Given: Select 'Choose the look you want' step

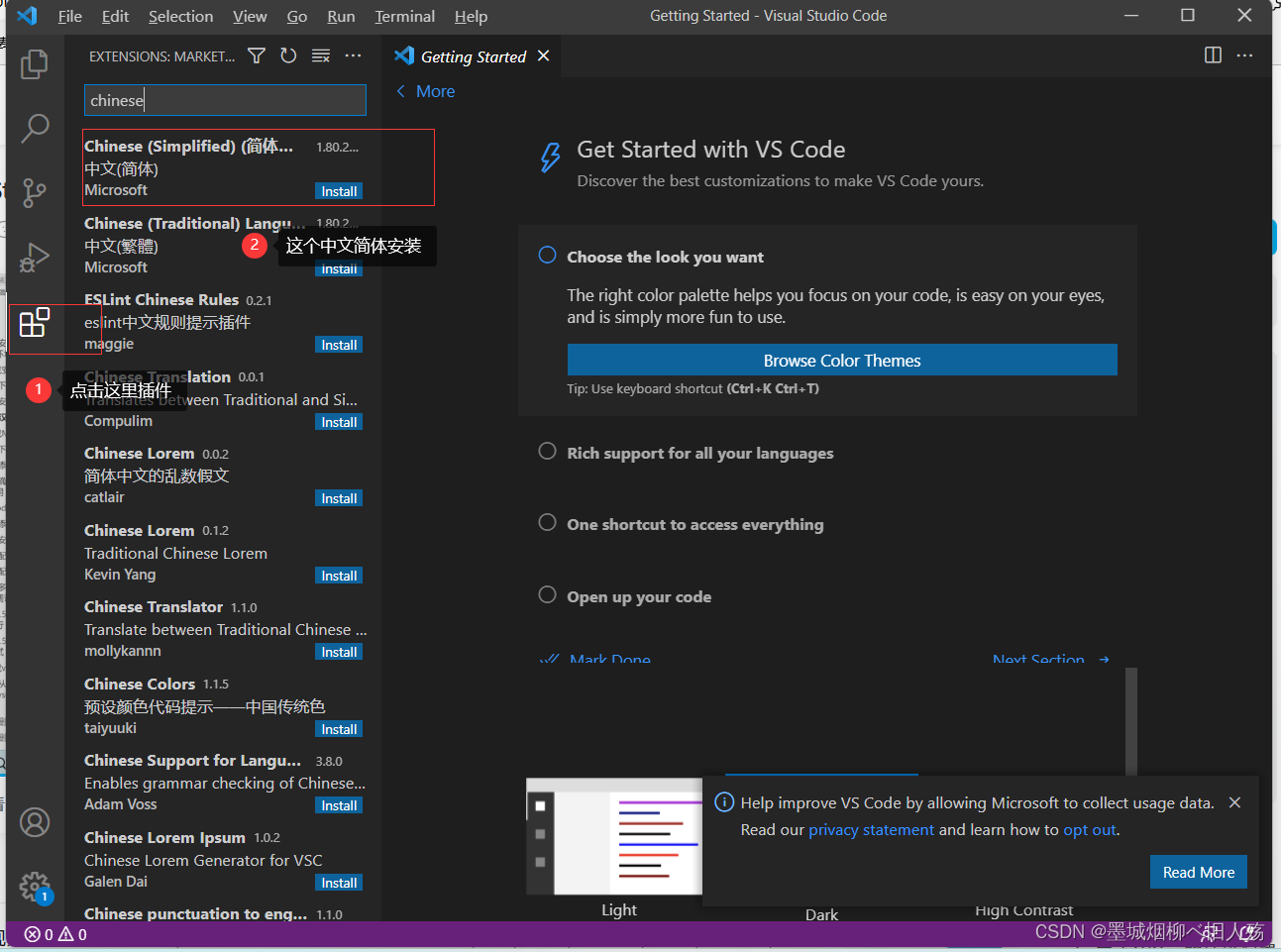Looking at the screenshot, I should [x=665, y=257].
